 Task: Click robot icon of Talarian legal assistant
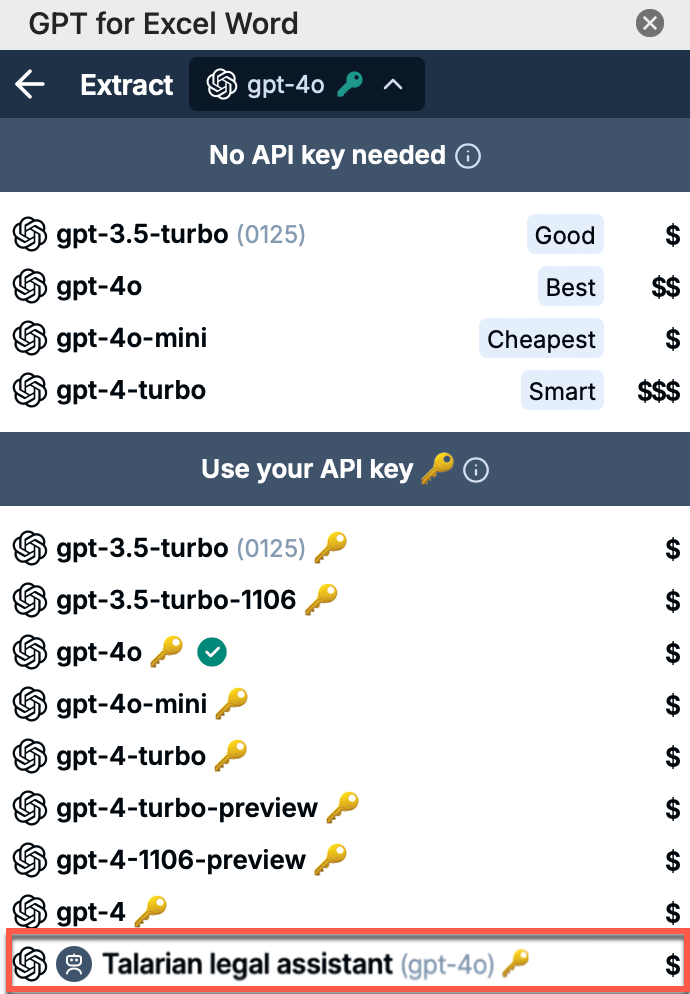tap(74, 965)
